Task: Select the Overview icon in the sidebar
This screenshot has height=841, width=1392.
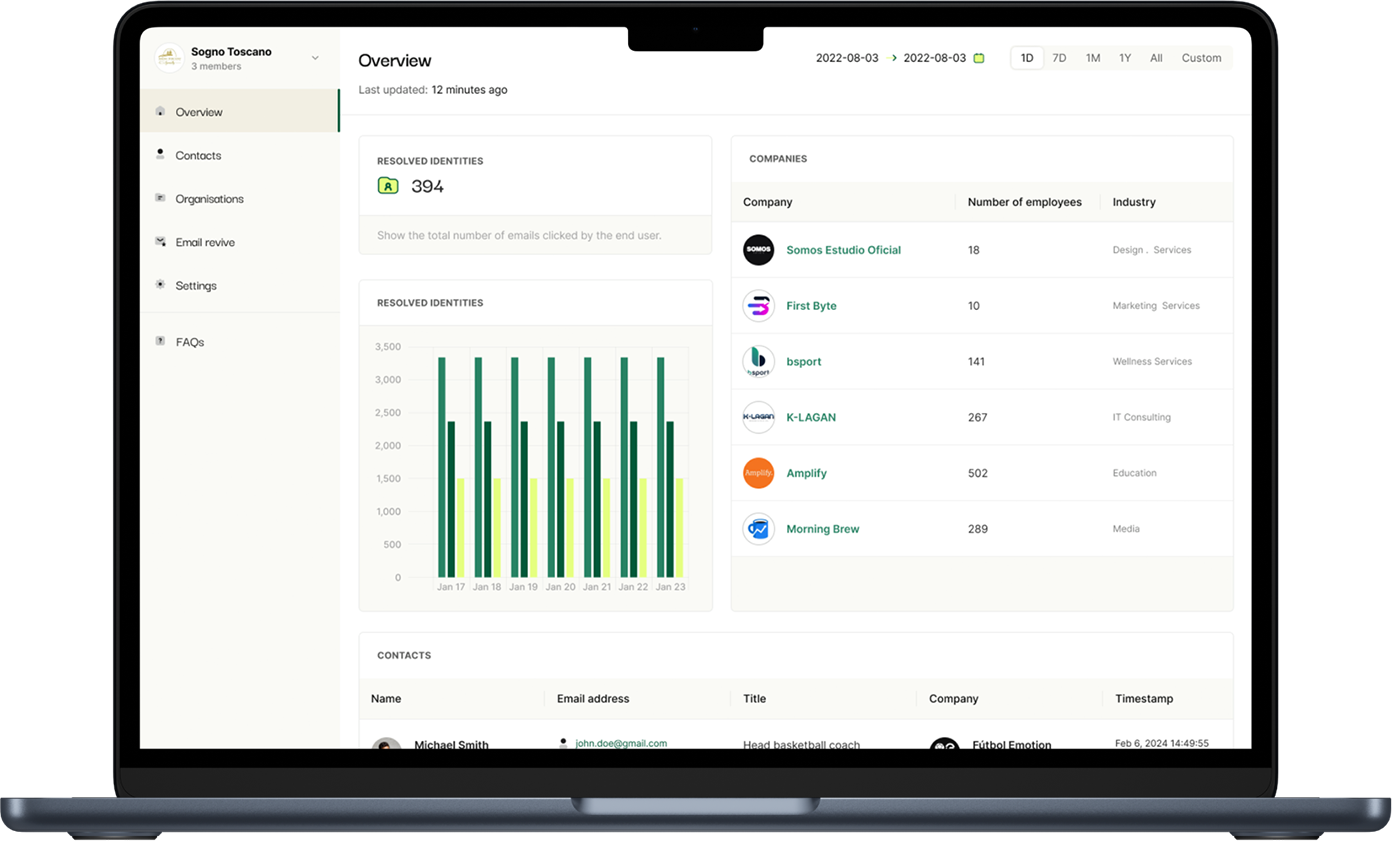Action: [x=160, y=112]
